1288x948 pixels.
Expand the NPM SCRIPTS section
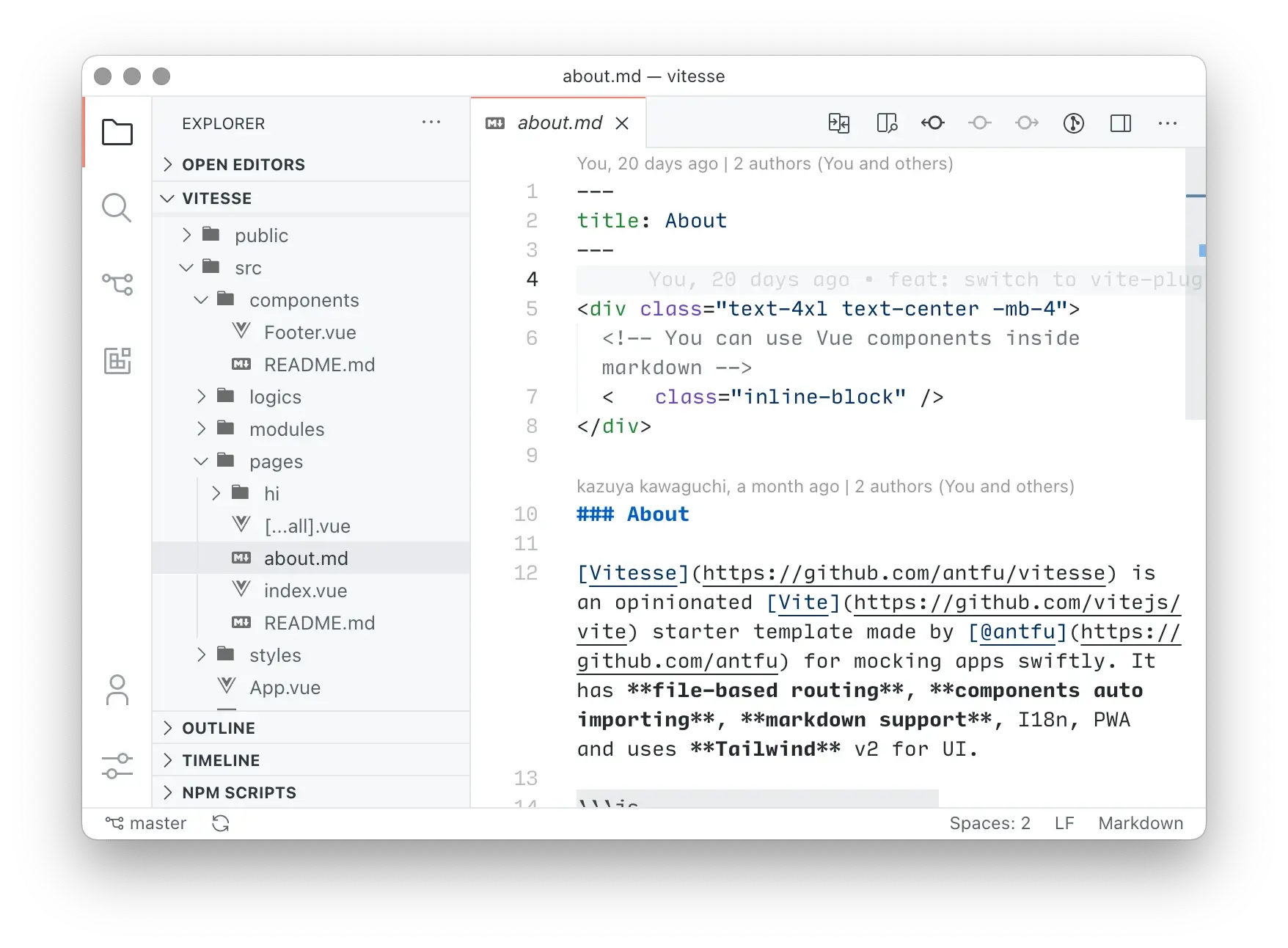[238, 792]
